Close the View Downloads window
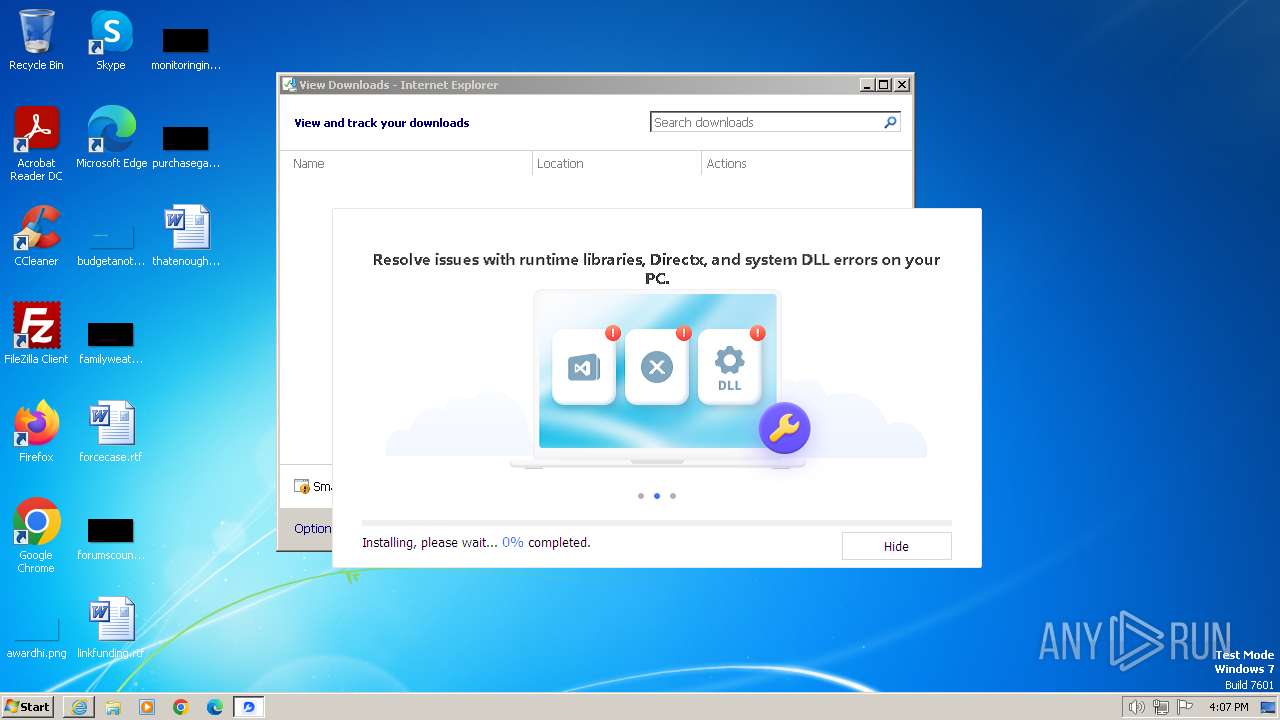Screen dimensions: 1280x720 [901, 85]
